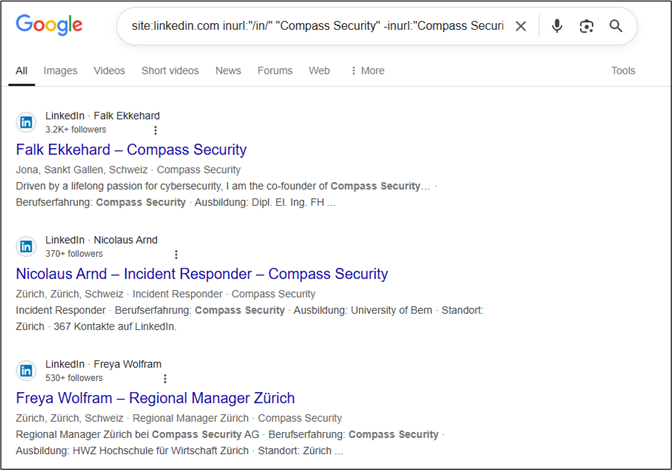The height and width of the screenshot is (470, 672).
Task: Select the Short videos tab
Action: click(x=170, y=71)
